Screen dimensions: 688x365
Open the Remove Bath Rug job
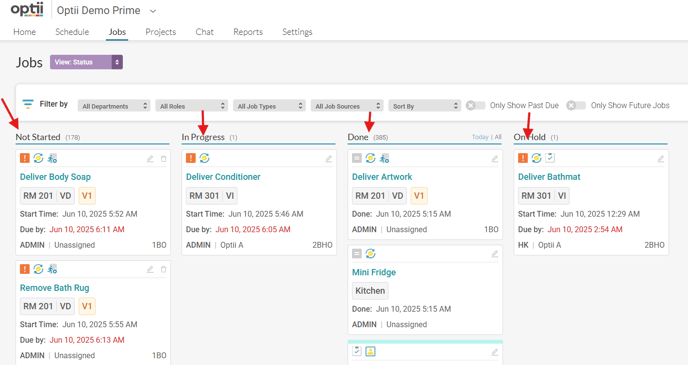54,288
